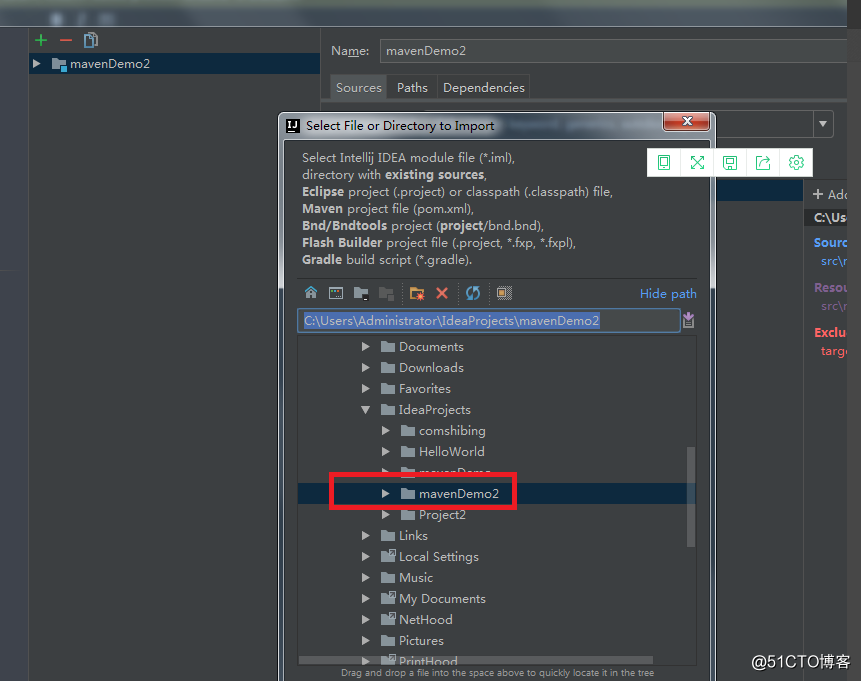This screenshot has width=861, height=681.
Task: Open the Dependencies tab
Action: 484,87
